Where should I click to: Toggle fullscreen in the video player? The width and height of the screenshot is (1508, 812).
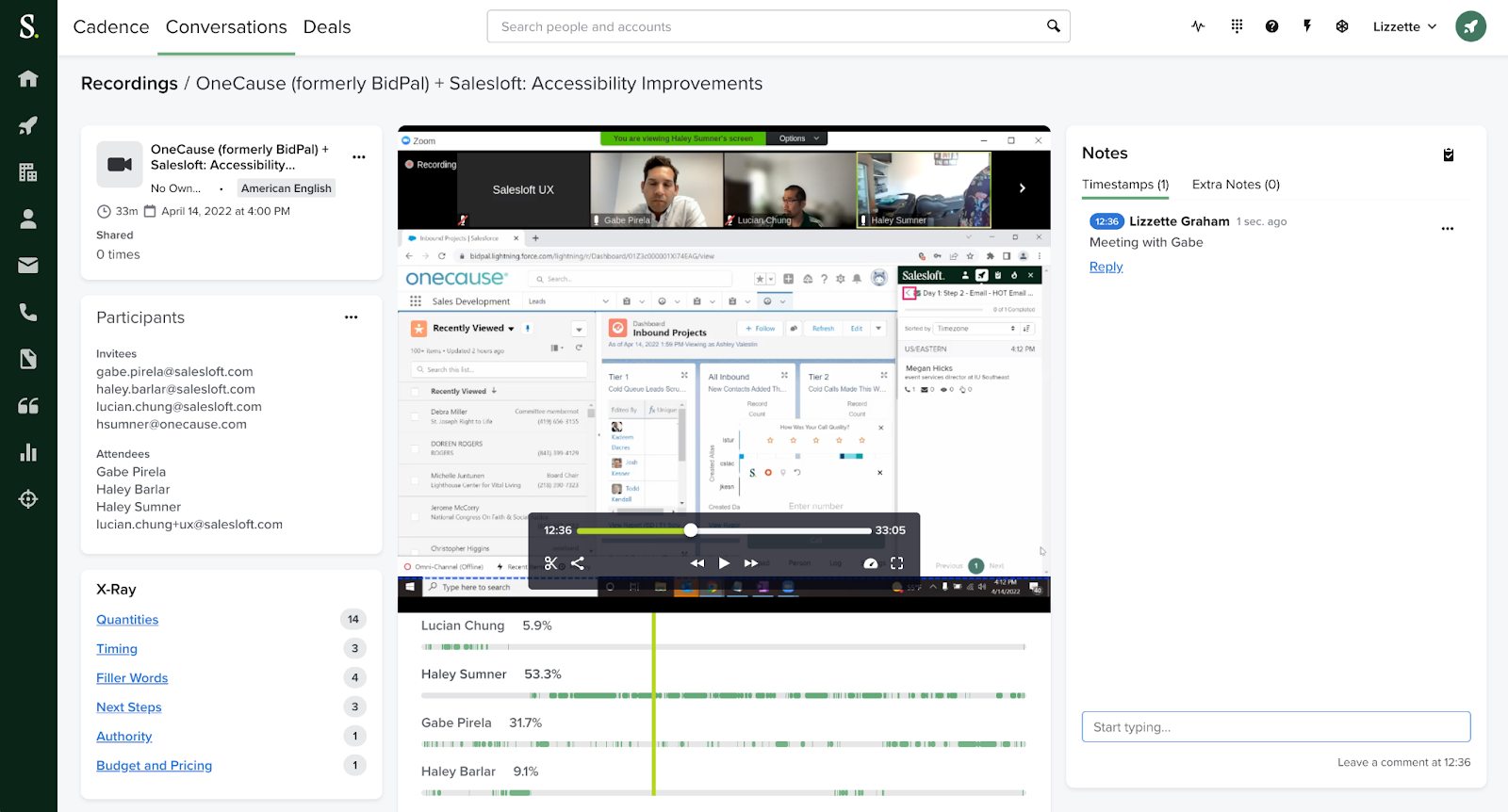point(897,563)
